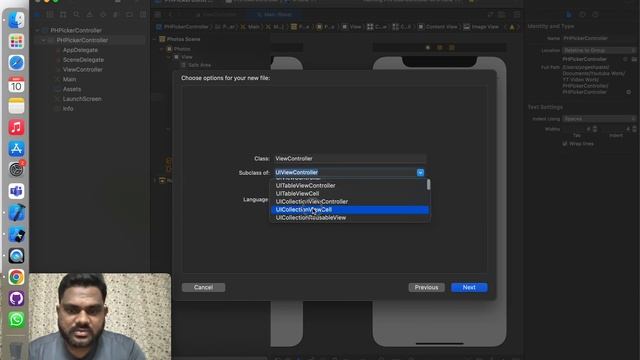Screen dimensions: 640x360
Task: Open Microsoft Teams from the dock
Action: [x=16, y=191]
